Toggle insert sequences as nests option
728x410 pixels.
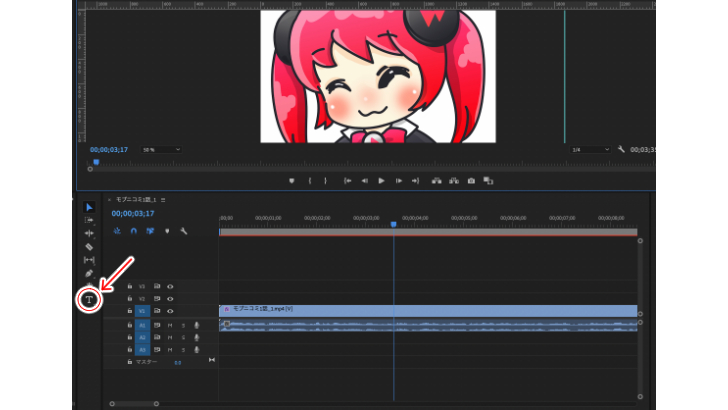coord(117,231)
